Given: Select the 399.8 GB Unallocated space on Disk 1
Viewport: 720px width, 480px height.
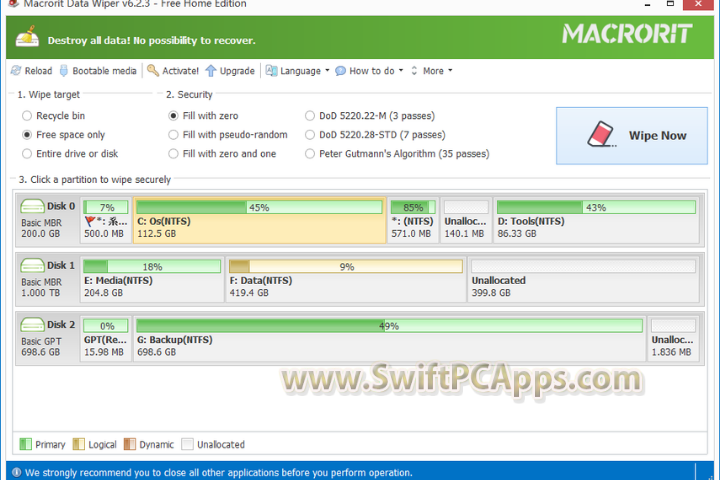Looking at the screenshot, I should [583, 279].
